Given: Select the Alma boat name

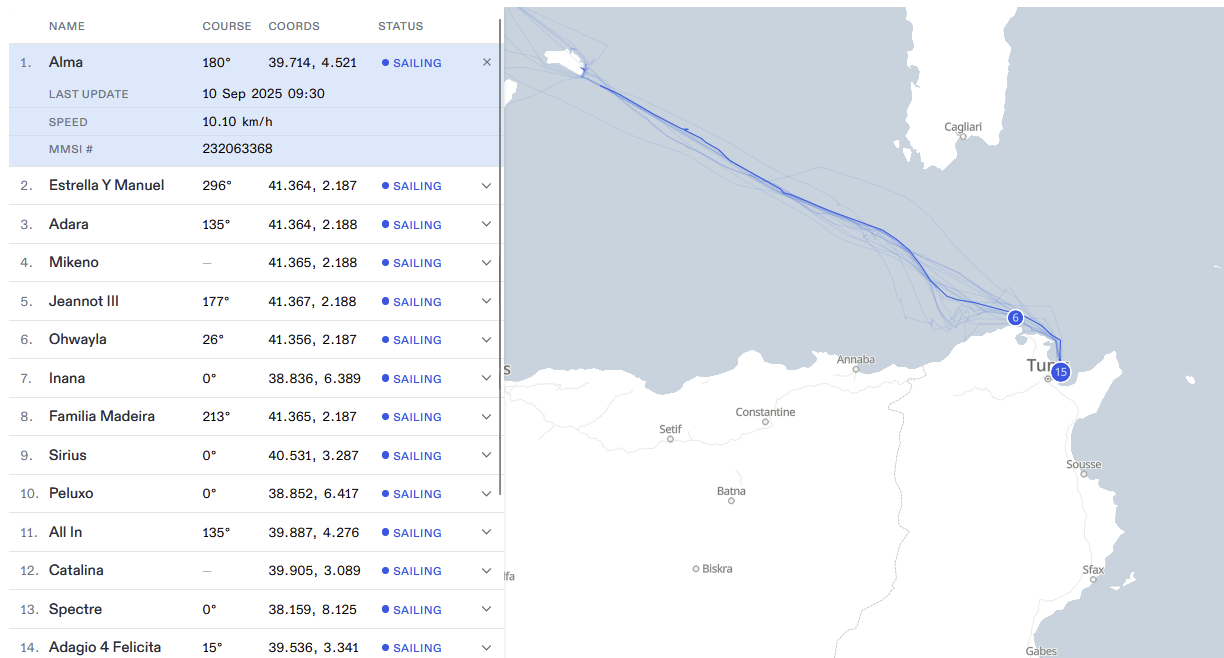Looking at the screenshot, I should tap(66, 62).
